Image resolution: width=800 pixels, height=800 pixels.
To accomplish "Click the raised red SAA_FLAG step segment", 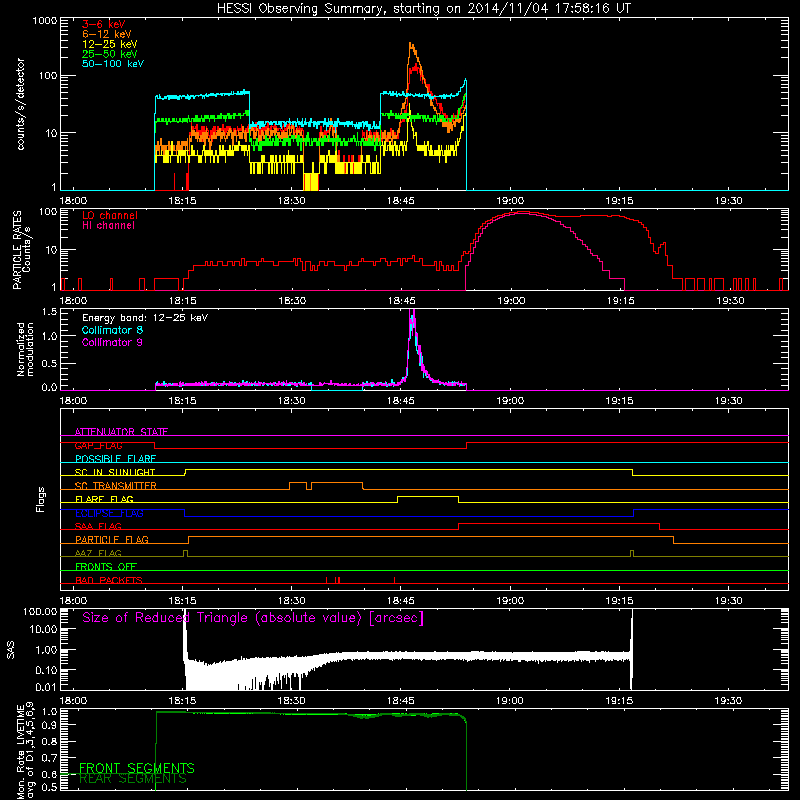I will (559, 523).
